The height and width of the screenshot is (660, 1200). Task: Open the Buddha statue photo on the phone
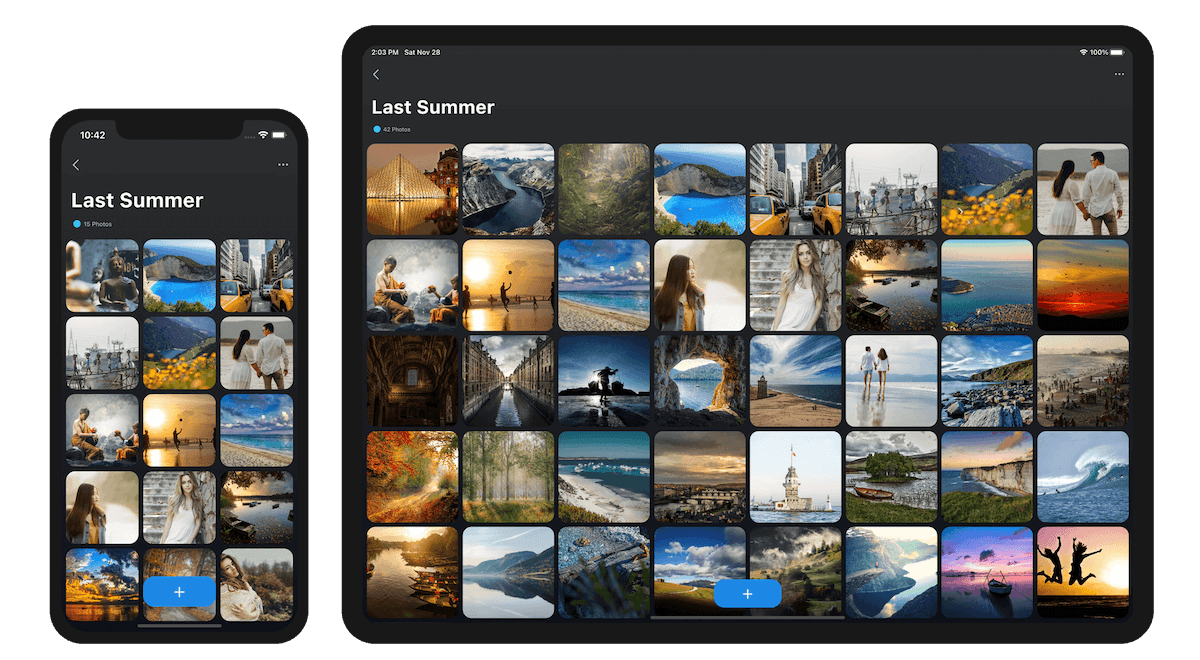coord(102,276)
